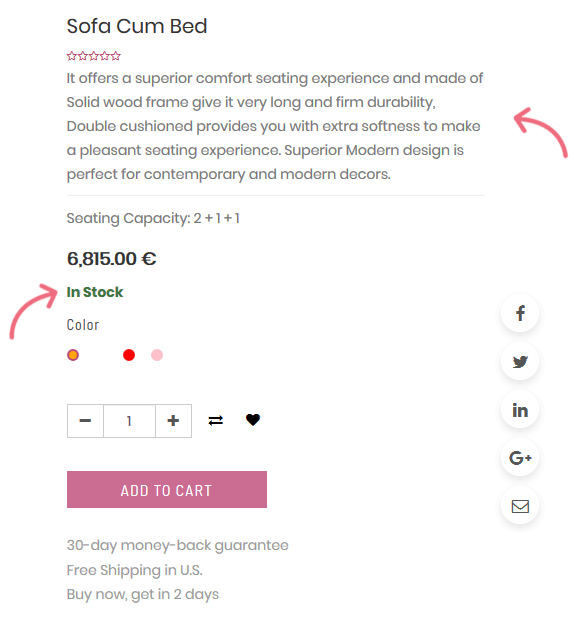Share product via Twitter icon
This screenshot has width=582, height=621.
click(x=520, y=361)
